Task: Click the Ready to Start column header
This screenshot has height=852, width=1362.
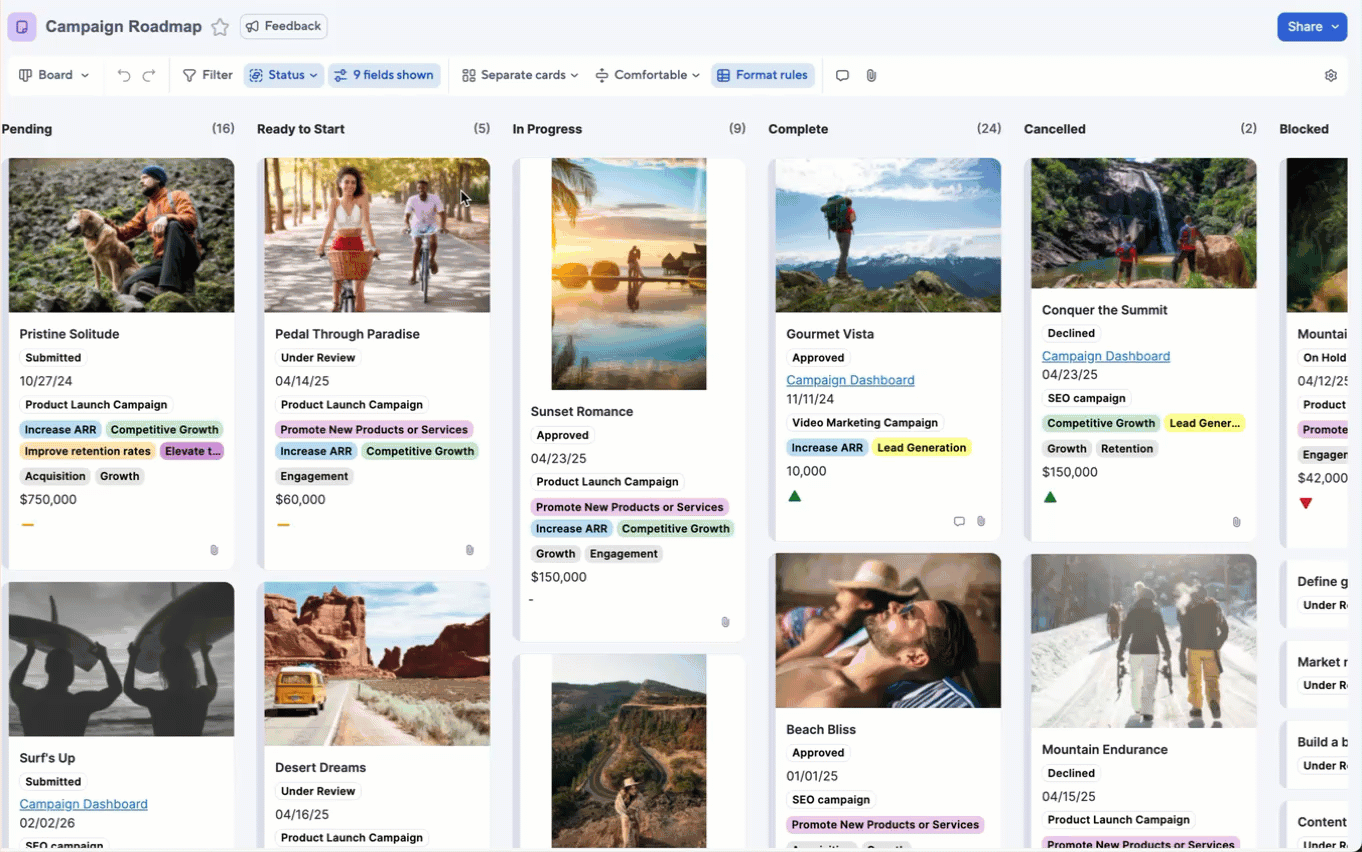Action: click(300, 129)
